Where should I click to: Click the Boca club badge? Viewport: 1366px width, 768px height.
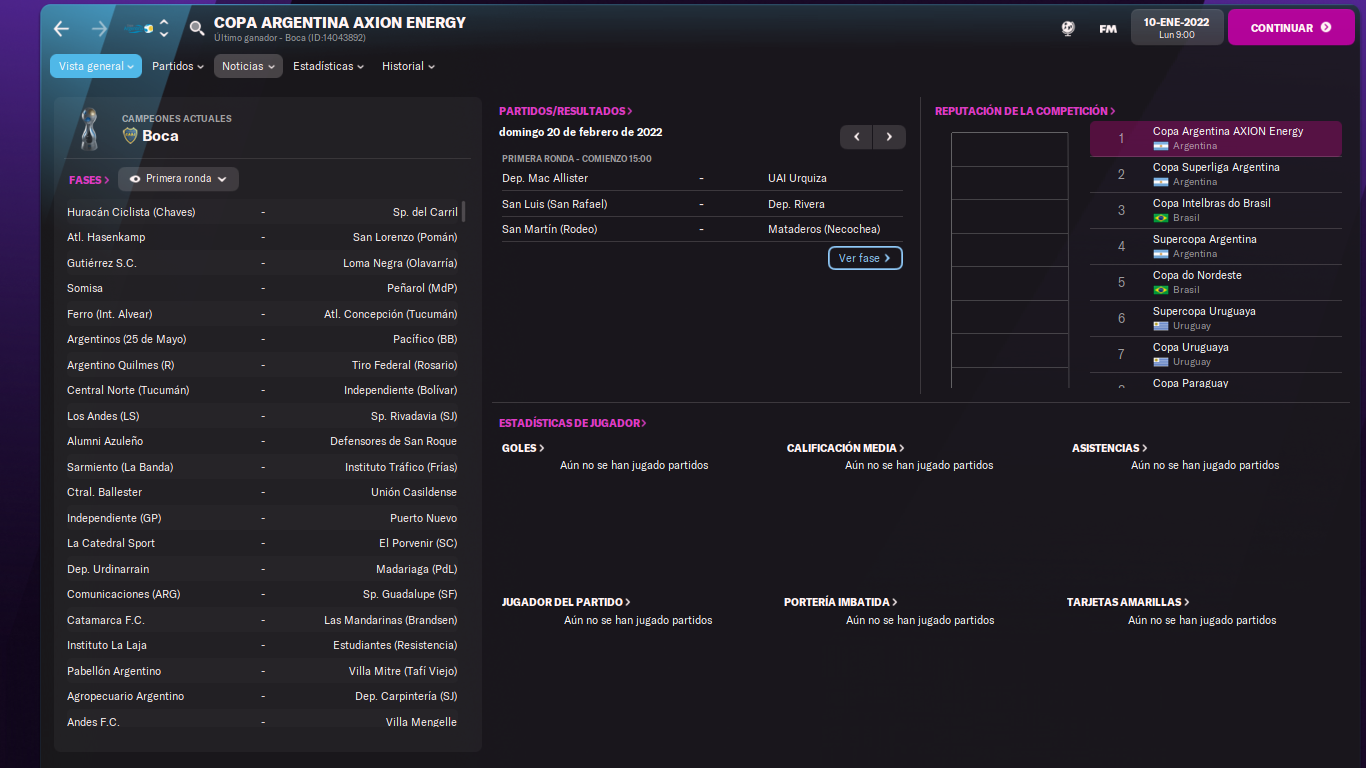click(x=130, y=136)
